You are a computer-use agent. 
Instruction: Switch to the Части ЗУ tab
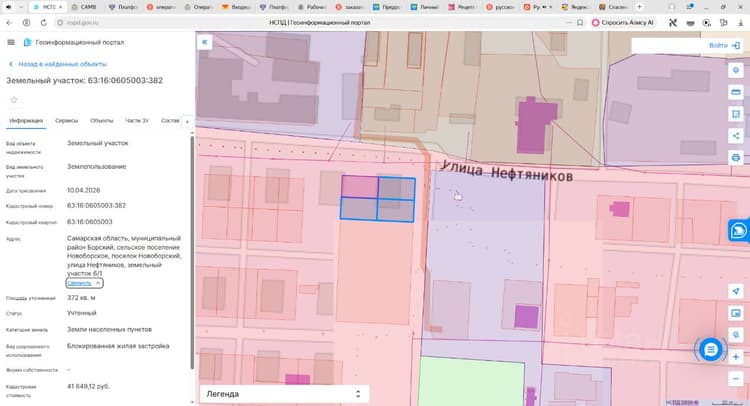pyautogui.click(x=137, y=121)
